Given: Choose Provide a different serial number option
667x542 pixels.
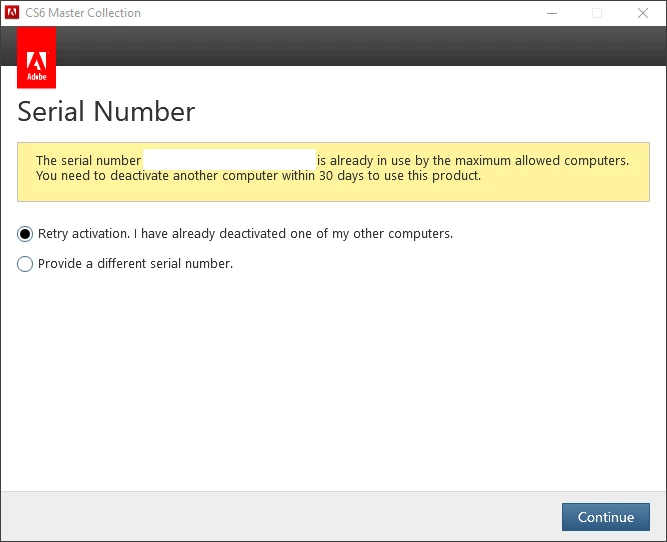Looking at the screenshot, I should tap(25, 264).
